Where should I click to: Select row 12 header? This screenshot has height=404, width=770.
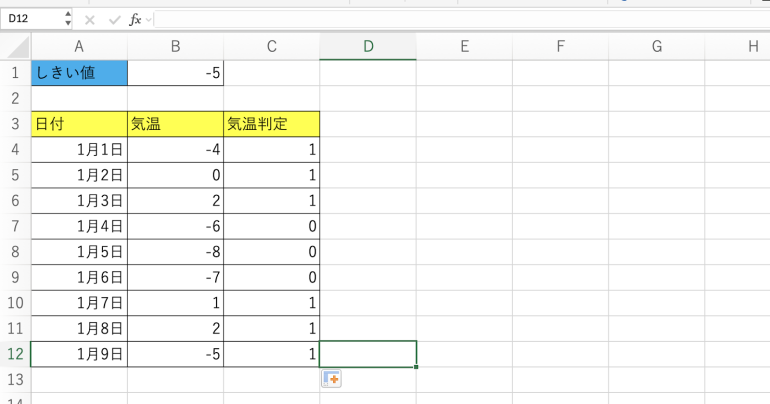click(x=15, y=354)
